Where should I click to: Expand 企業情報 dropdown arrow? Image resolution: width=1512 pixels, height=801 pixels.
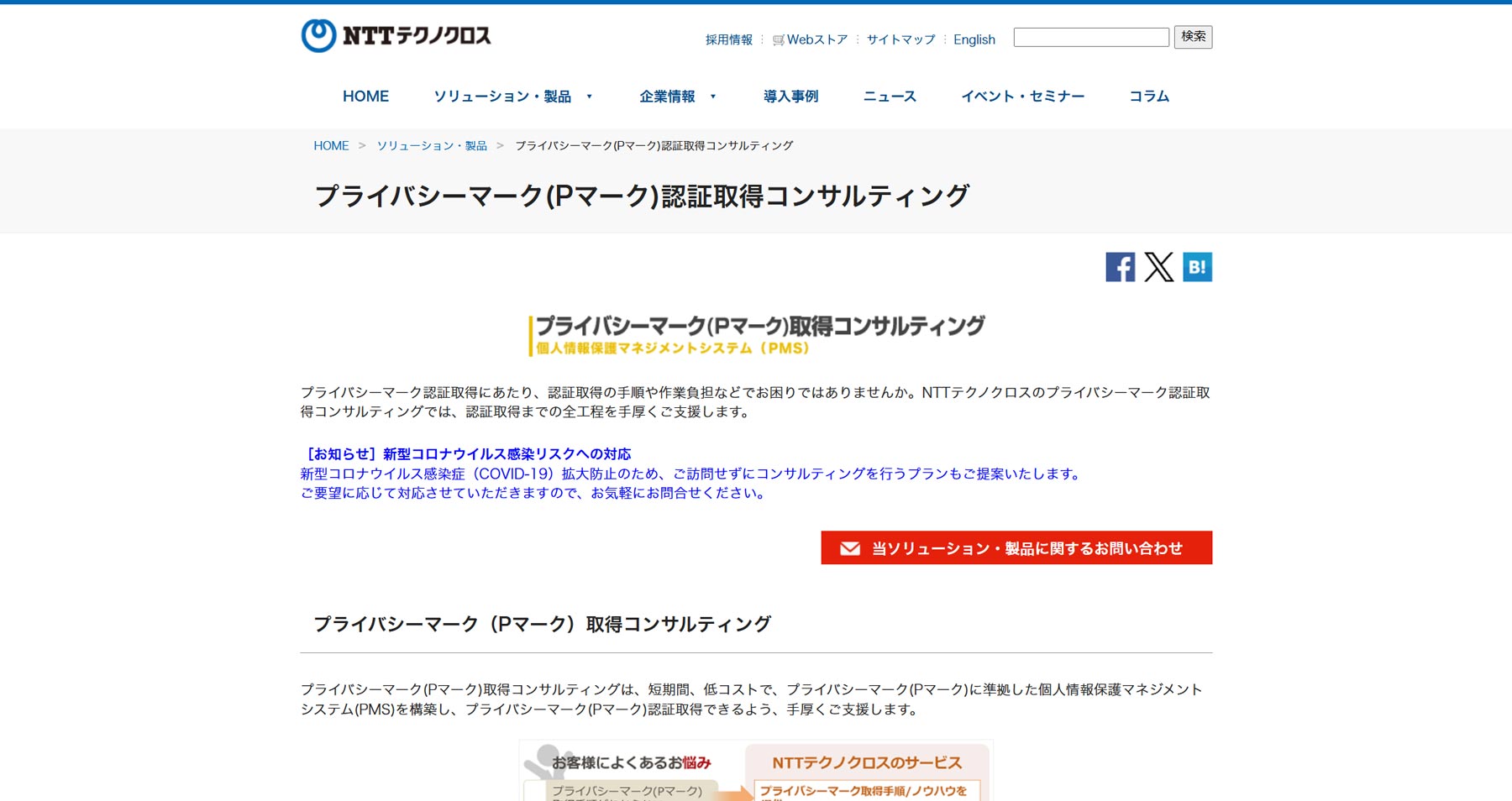click(x=713, y=97)
